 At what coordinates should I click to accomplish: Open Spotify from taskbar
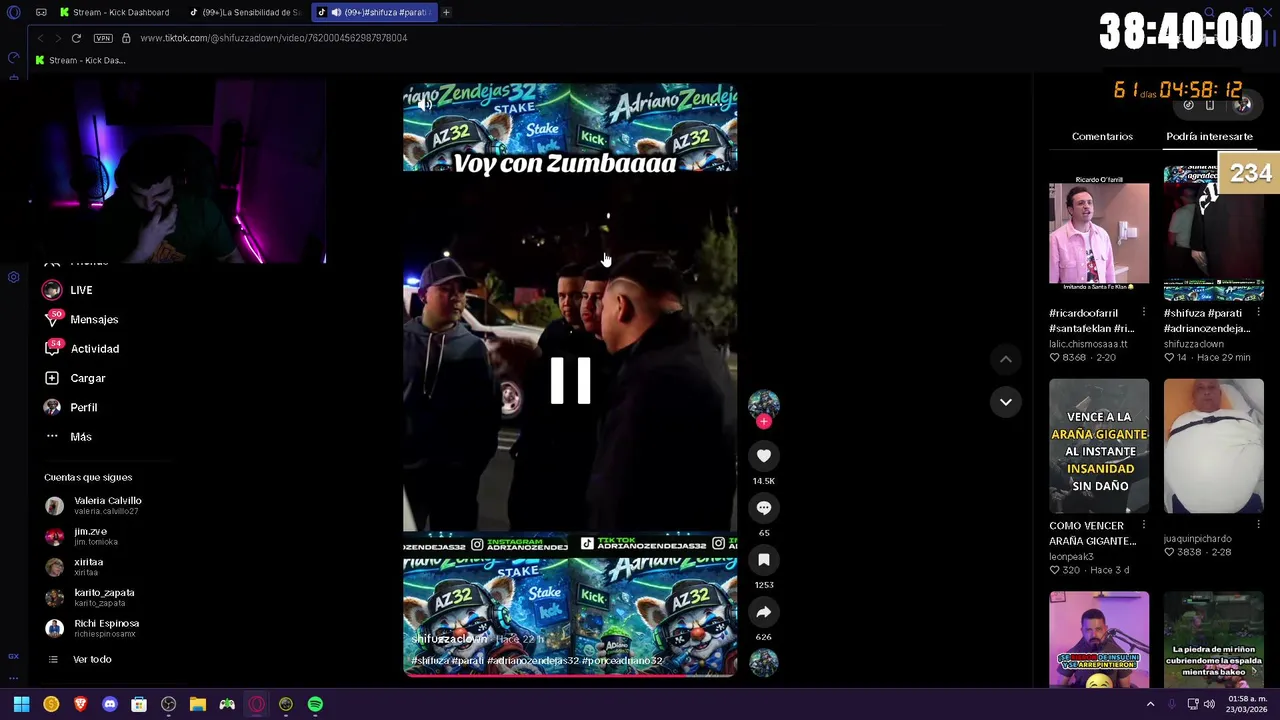tap(315, 704)
